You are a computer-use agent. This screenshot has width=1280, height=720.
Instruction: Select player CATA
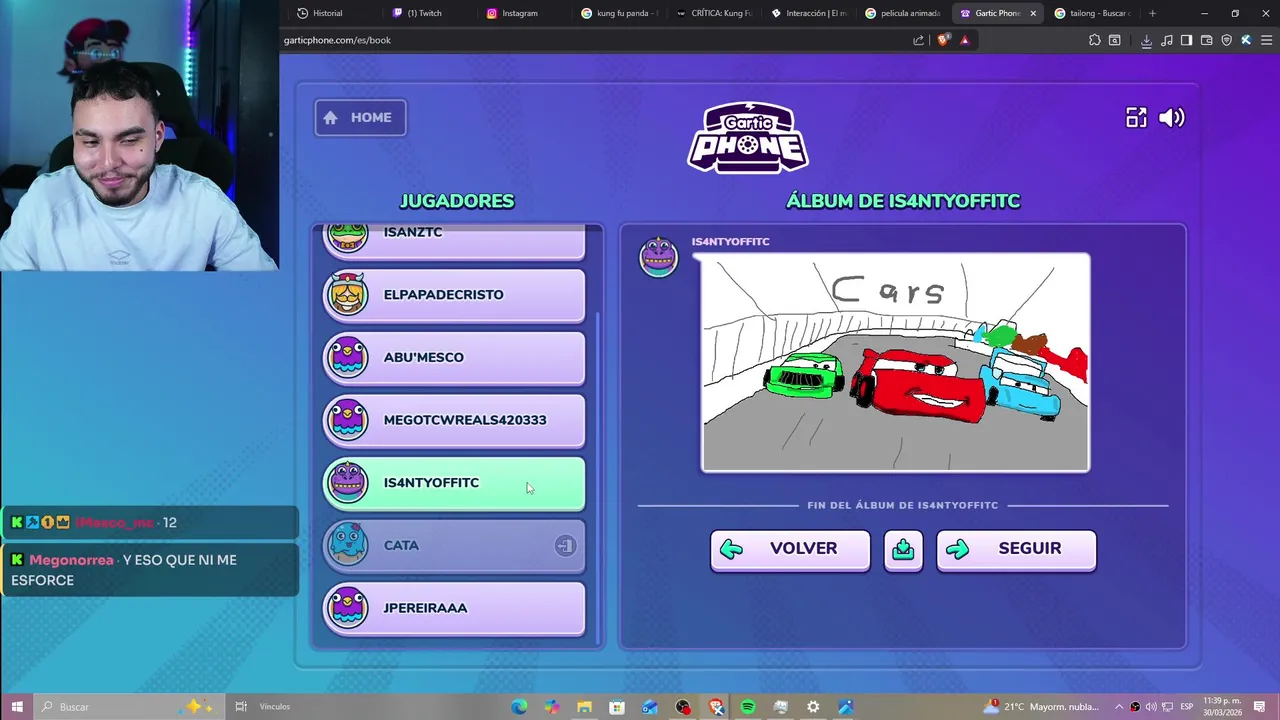(x=454, y=546)
